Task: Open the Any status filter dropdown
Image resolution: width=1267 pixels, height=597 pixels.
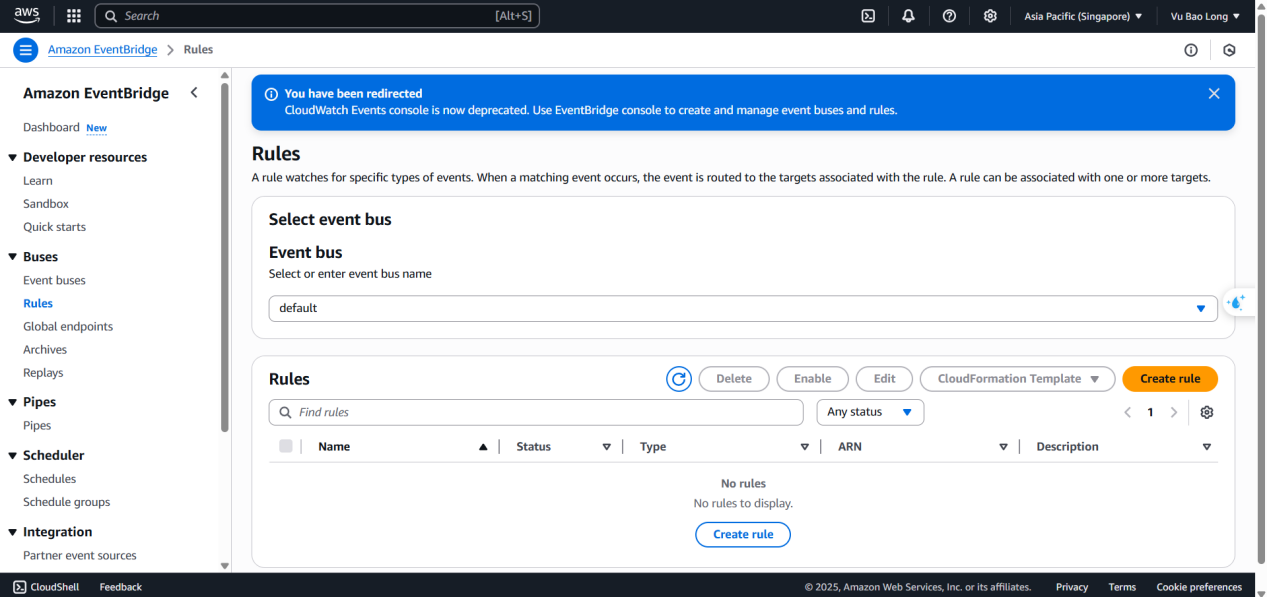Action: tap(870, 412)
